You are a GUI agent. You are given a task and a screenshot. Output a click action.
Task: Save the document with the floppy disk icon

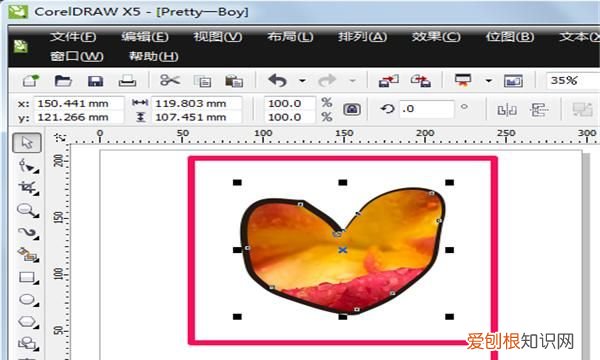95,81
